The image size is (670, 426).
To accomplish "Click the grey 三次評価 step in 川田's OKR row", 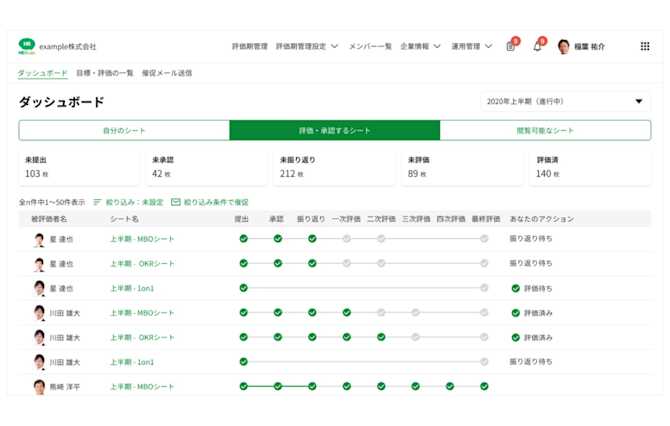I will click(415, 337).
